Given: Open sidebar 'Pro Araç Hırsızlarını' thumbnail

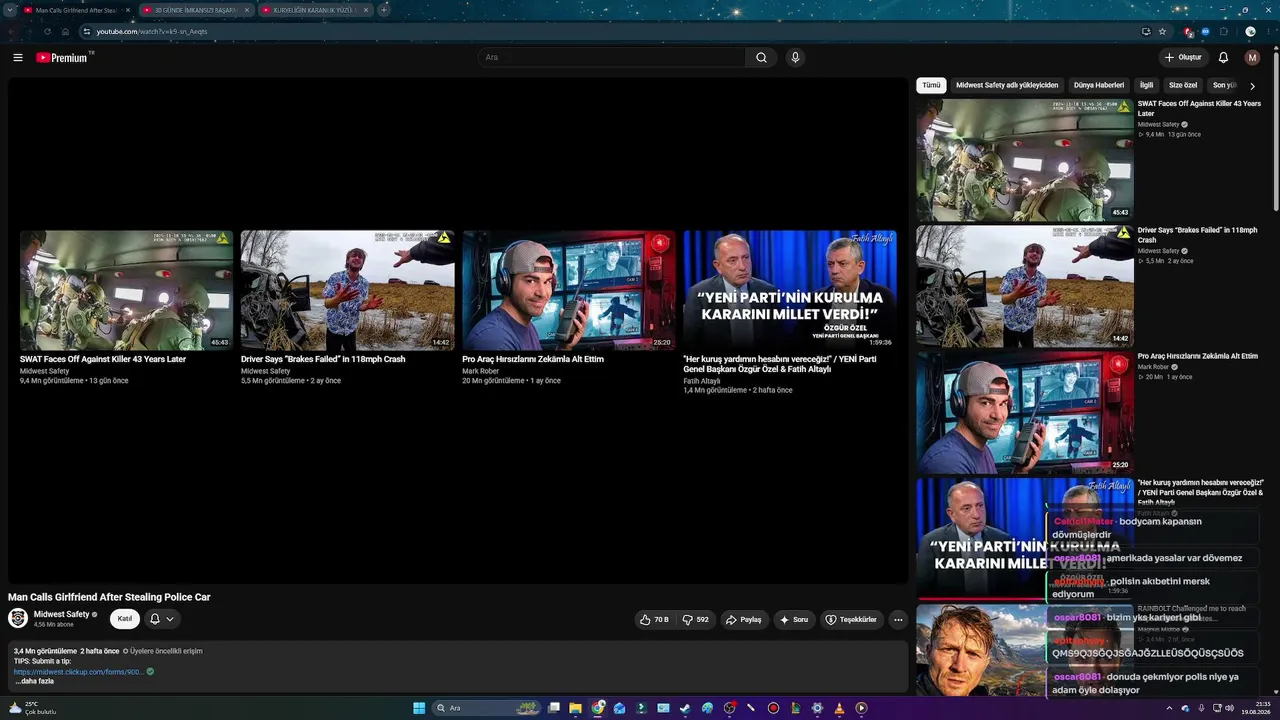Looking at the screenshot, I should point(1025,412).
